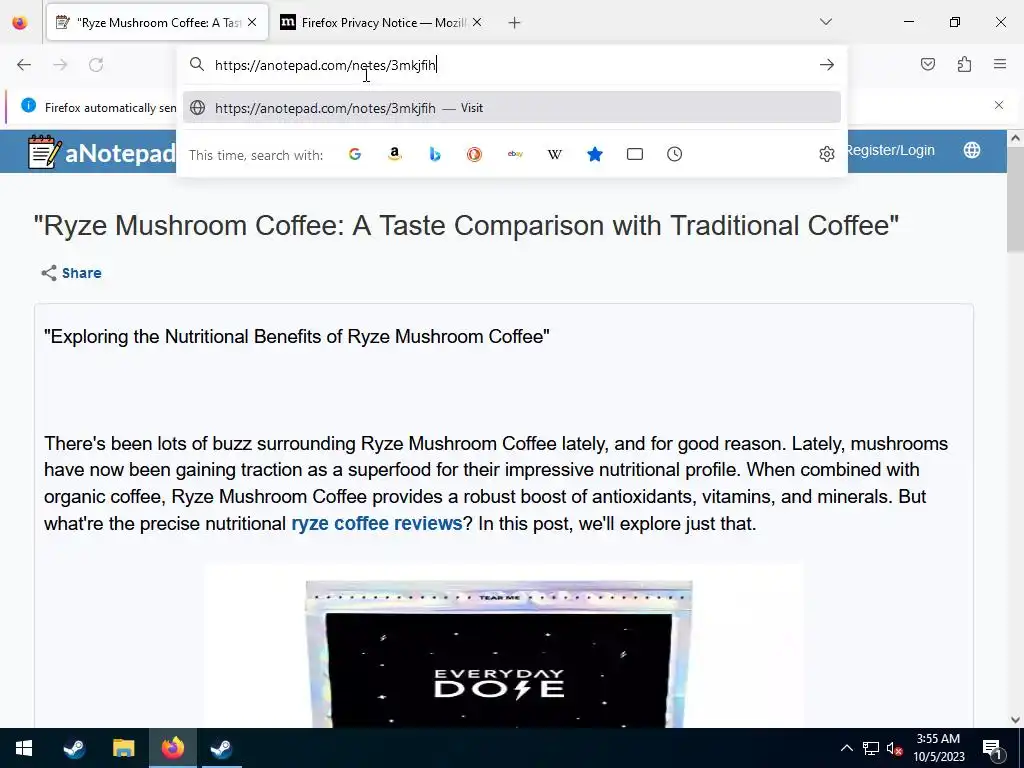The height and width of the screenshot is (768, 1024).
Task: Open muted volume tray icon
Action: click(895, 748)
